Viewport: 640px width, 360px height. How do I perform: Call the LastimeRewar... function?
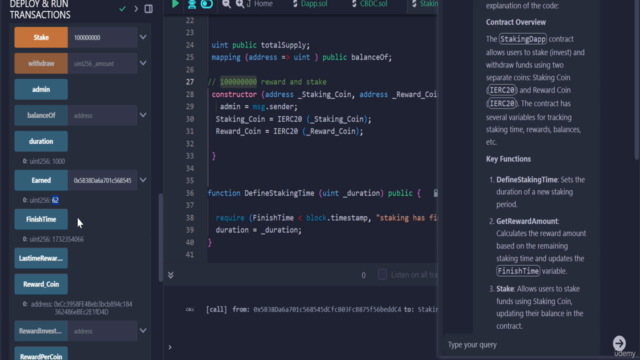point(41,258)
